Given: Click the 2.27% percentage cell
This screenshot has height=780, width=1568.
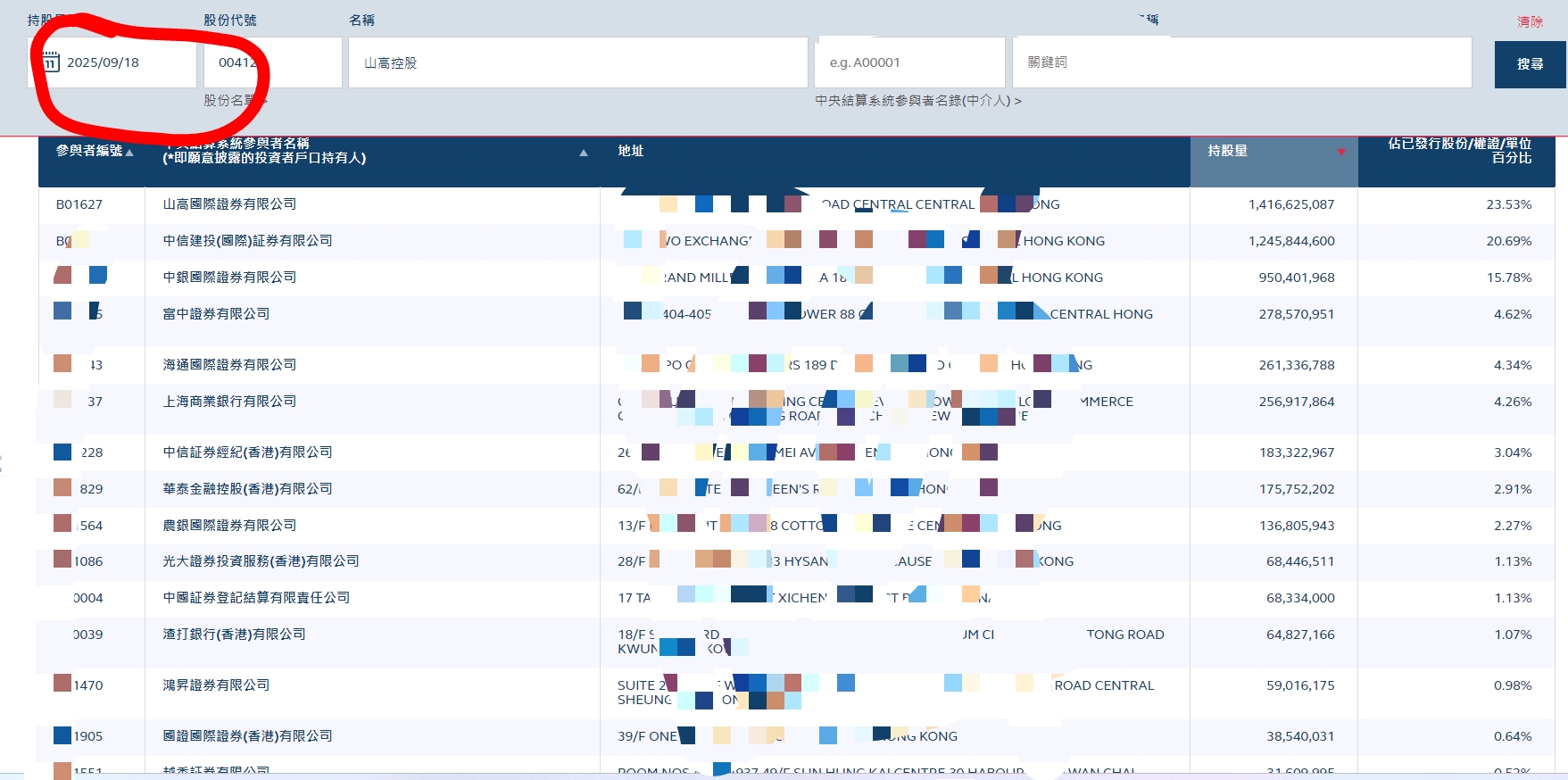Looking at the screenshot, I should [1513, 526].
